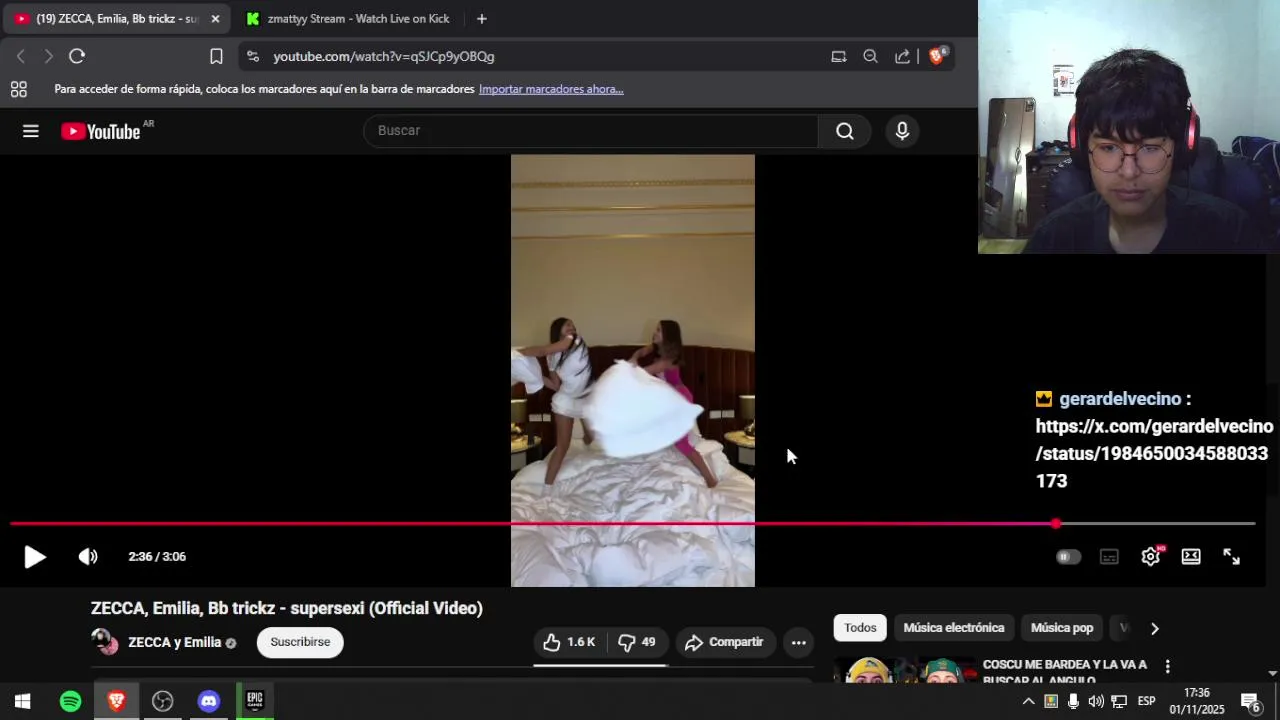Mute the video using the speaker icon
Viewport: 1280px width, 720px height.
(x=88, y=557)
